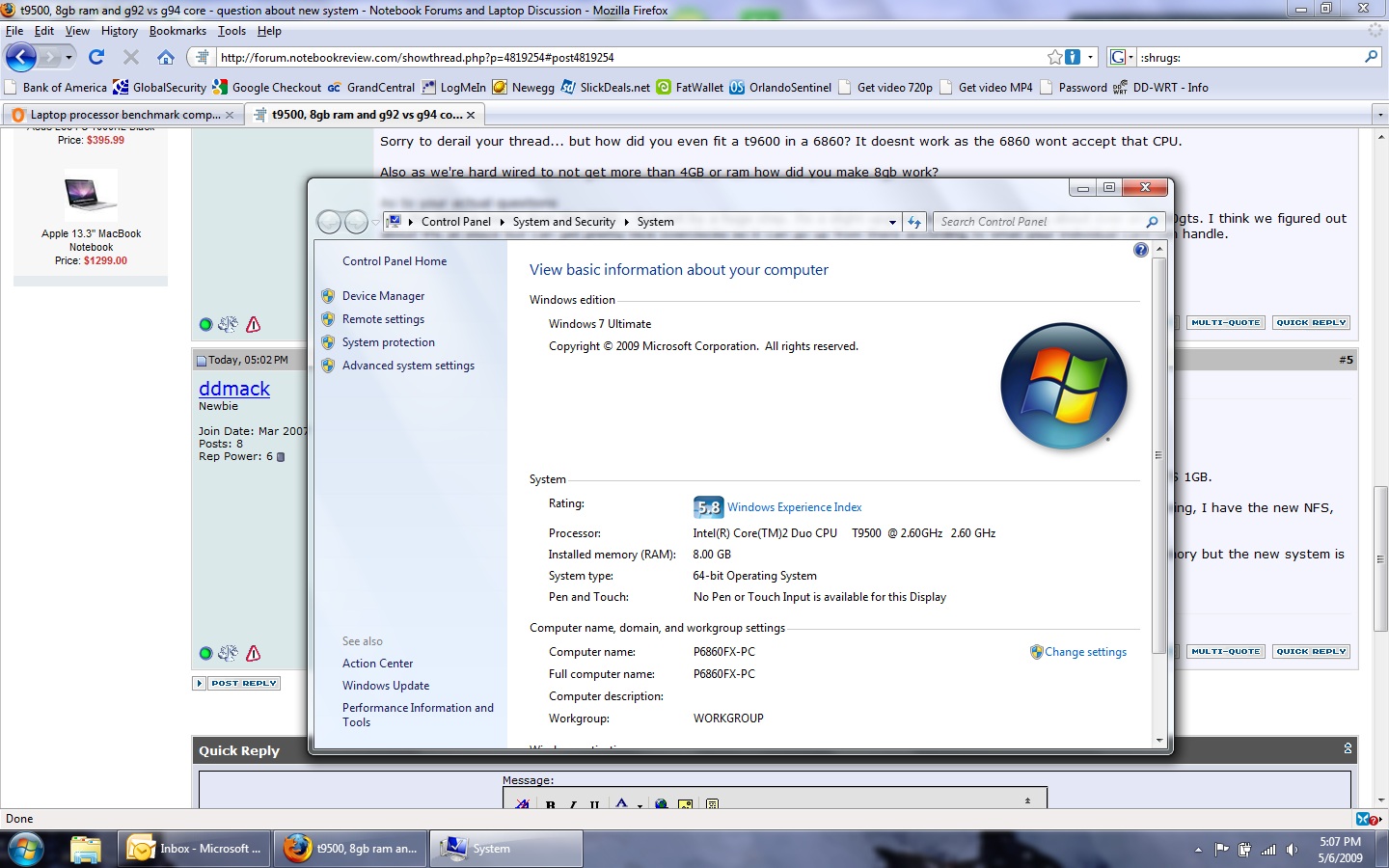
Task: Open Windows Update link
Action: pyautogui.click(x=386, y=686)
